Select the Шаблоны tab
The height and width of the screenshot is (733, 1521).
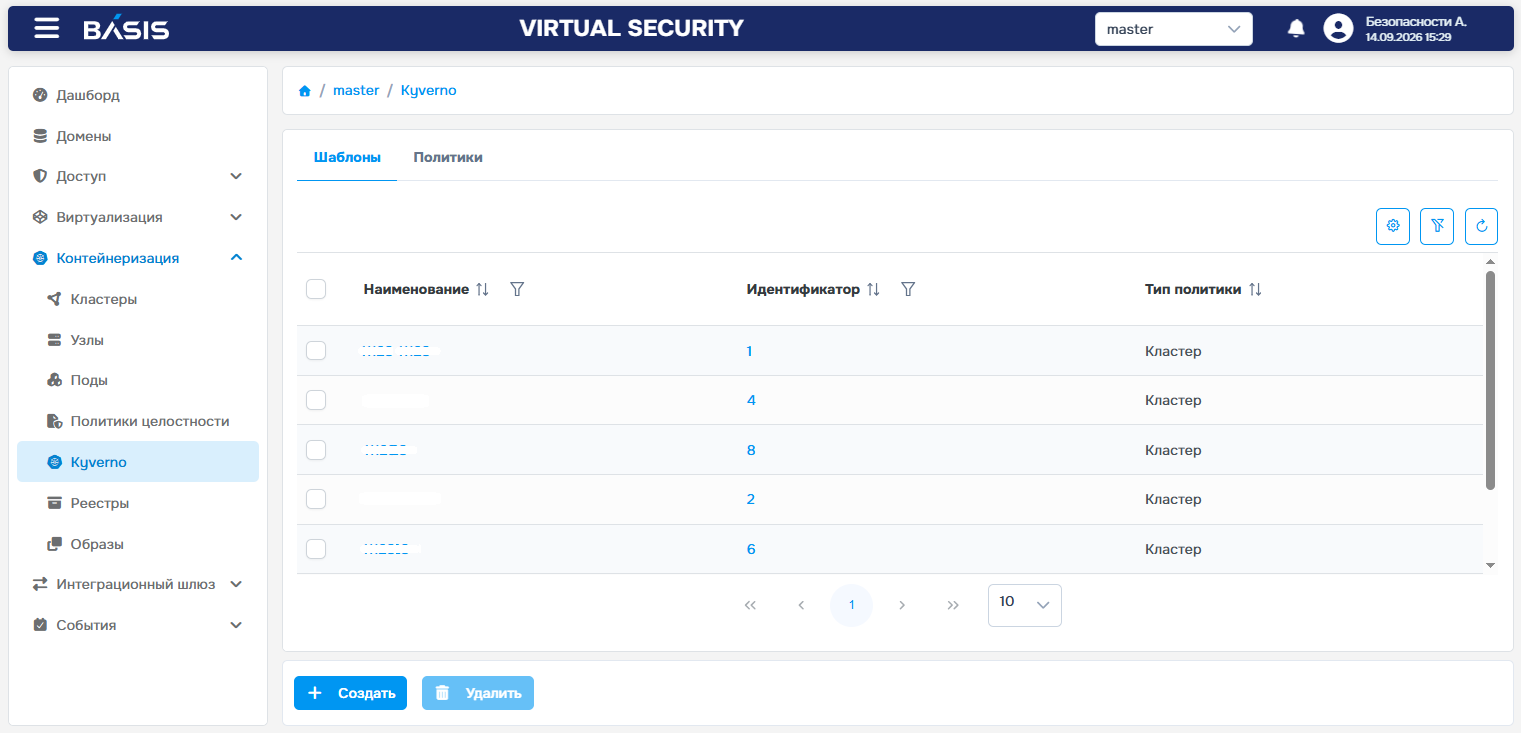(x=347, y=157)
